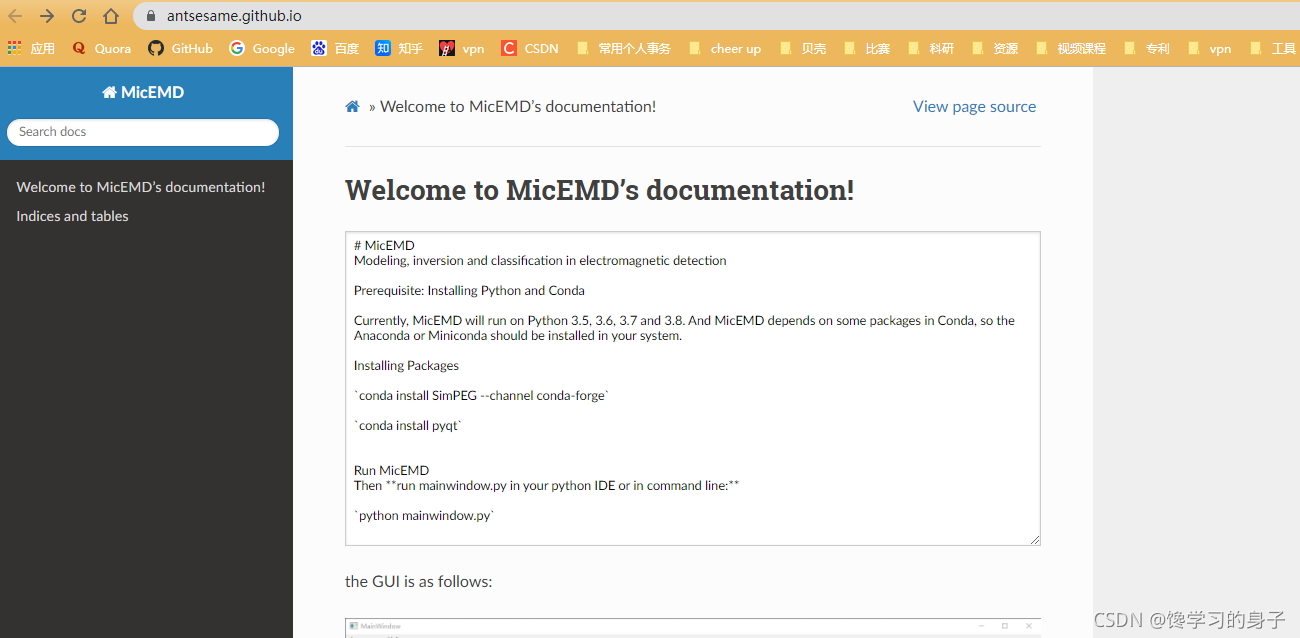
Task: Click the breadcrumb home icon
Action: pyautogui.click(x=352, y=106)
